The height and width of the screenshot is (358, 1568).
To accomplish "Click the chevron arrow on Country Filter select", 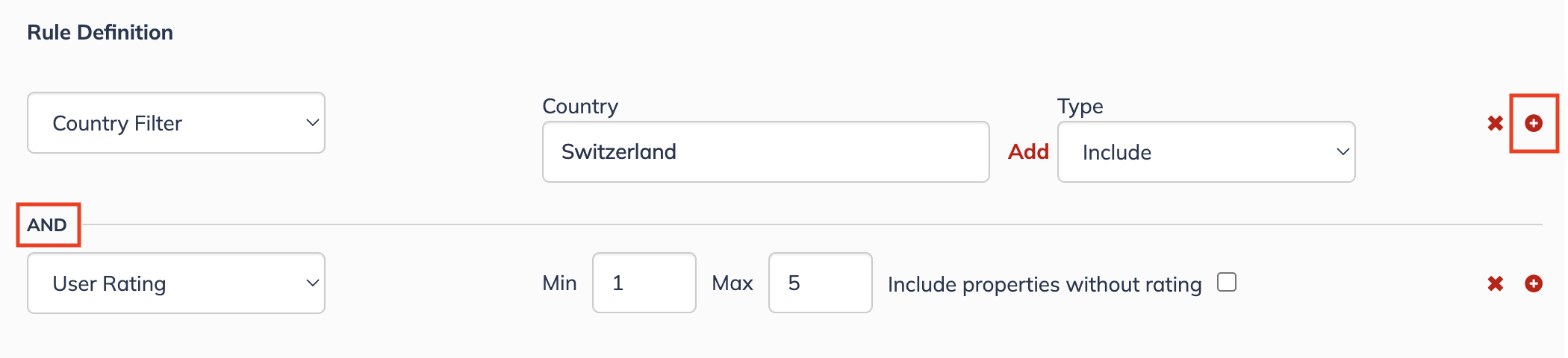I will 313,123.
